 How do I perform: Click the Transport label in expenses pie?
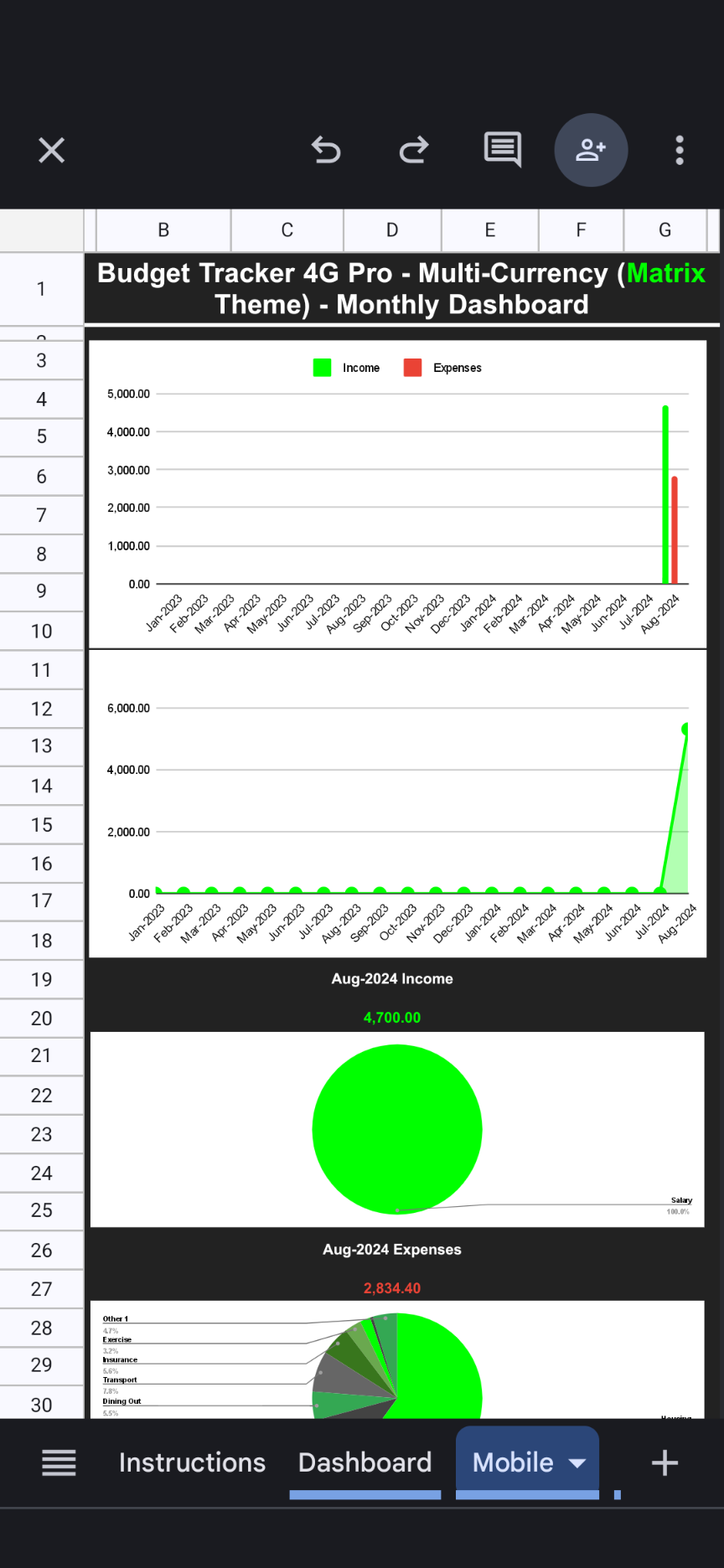click(x=120, y=1380)
